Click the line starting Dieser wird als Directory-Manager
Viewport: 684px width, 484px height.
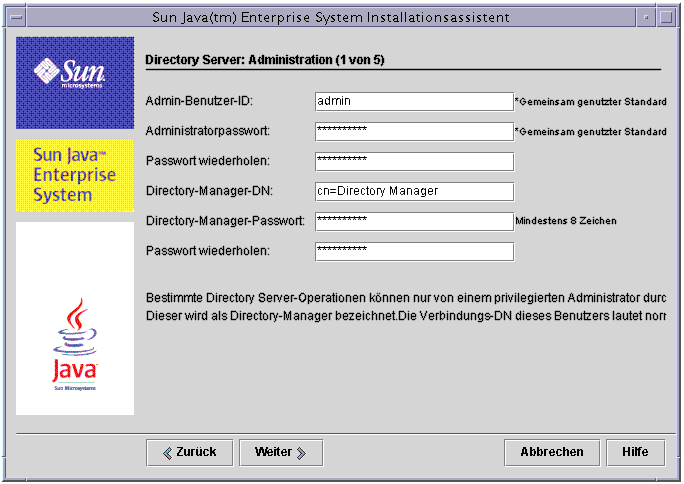406,316
